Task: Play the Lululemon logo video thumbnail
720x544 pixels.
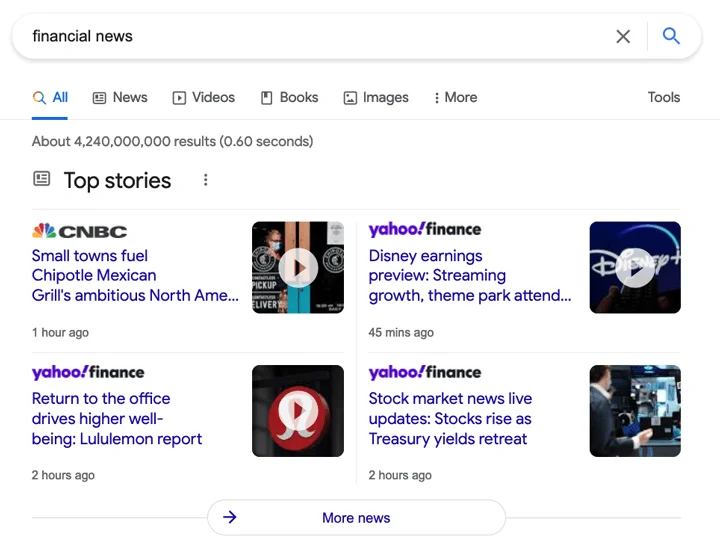Action: [298, 411]
